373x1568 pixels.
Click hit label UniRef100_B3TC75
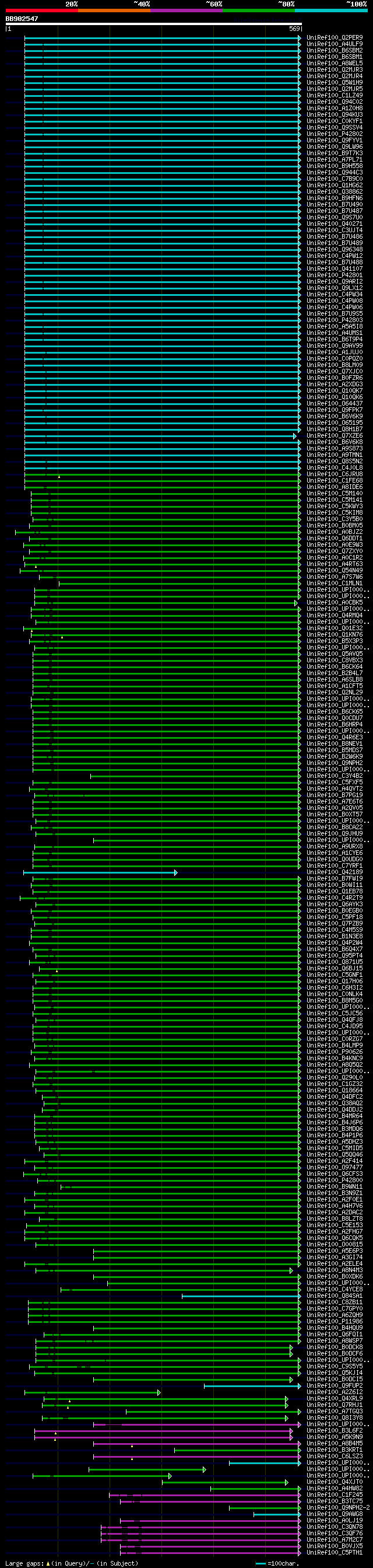tap(335, 1501)
